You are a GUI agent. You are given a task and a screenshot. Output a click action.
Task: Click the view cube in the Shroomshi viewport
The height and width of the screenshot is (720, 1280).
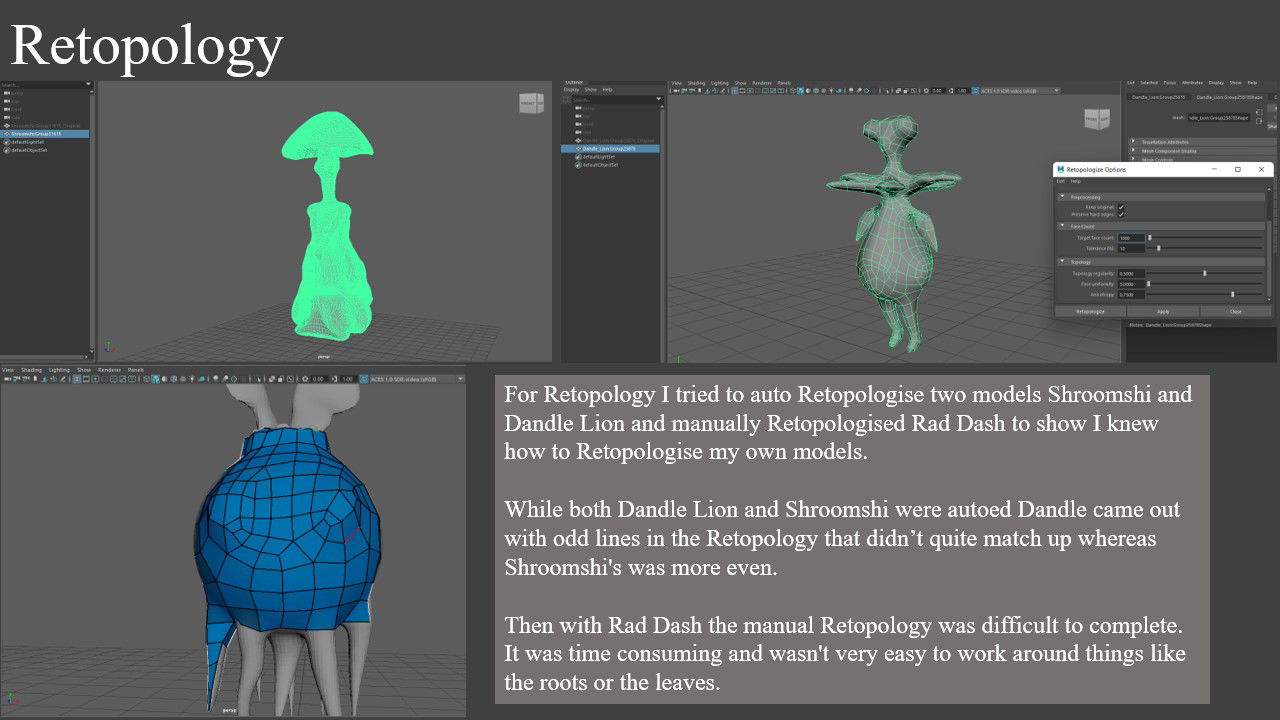tap(531, 103)
